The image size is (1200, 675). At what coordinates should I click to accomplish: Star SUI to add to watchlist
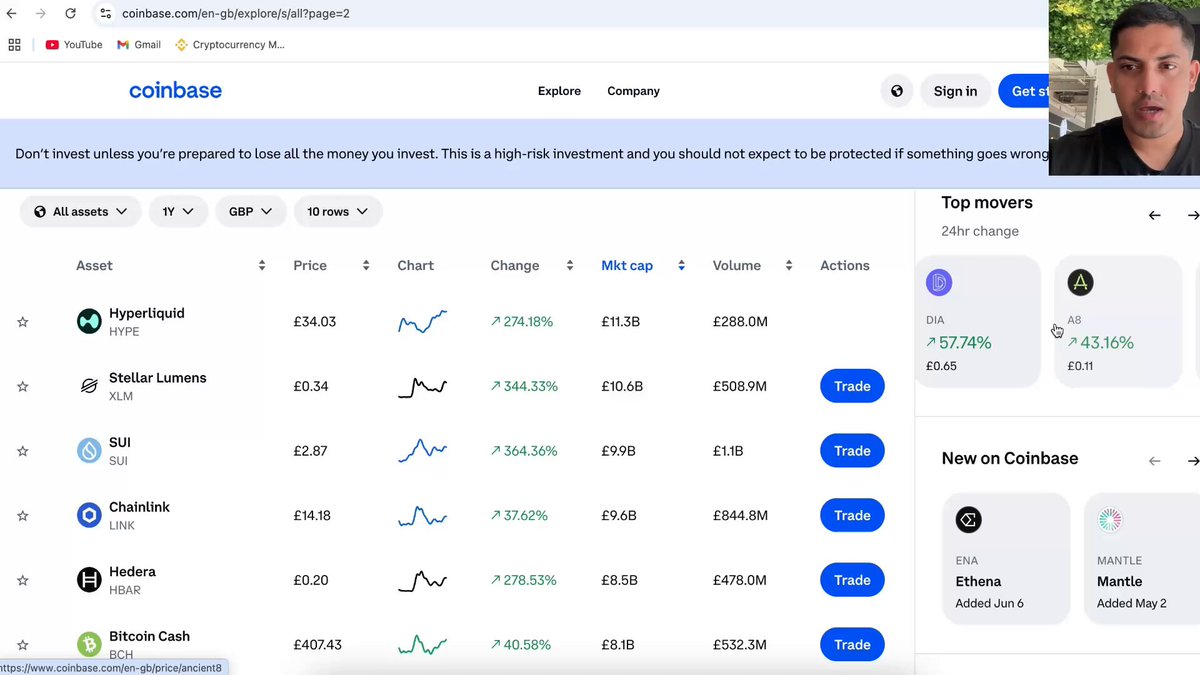23,451
